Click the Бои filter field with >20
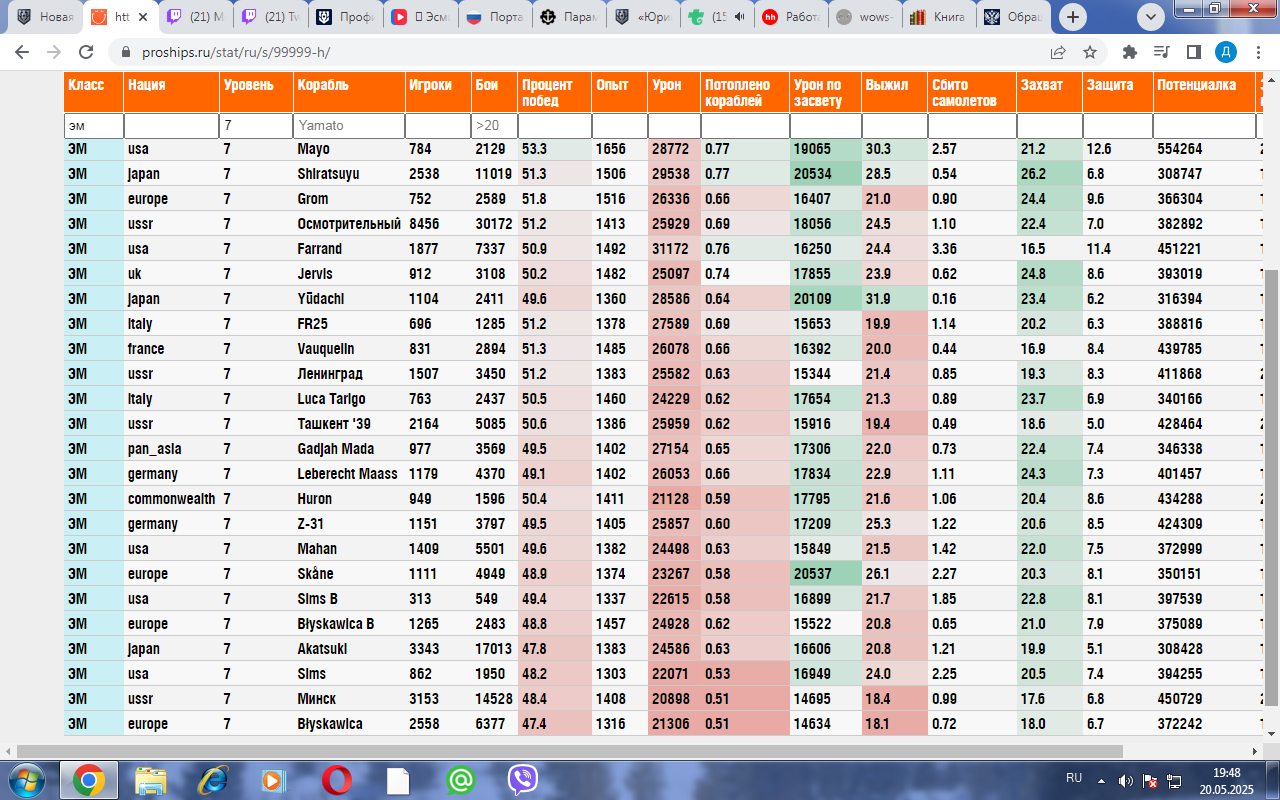 click(493, 126)
